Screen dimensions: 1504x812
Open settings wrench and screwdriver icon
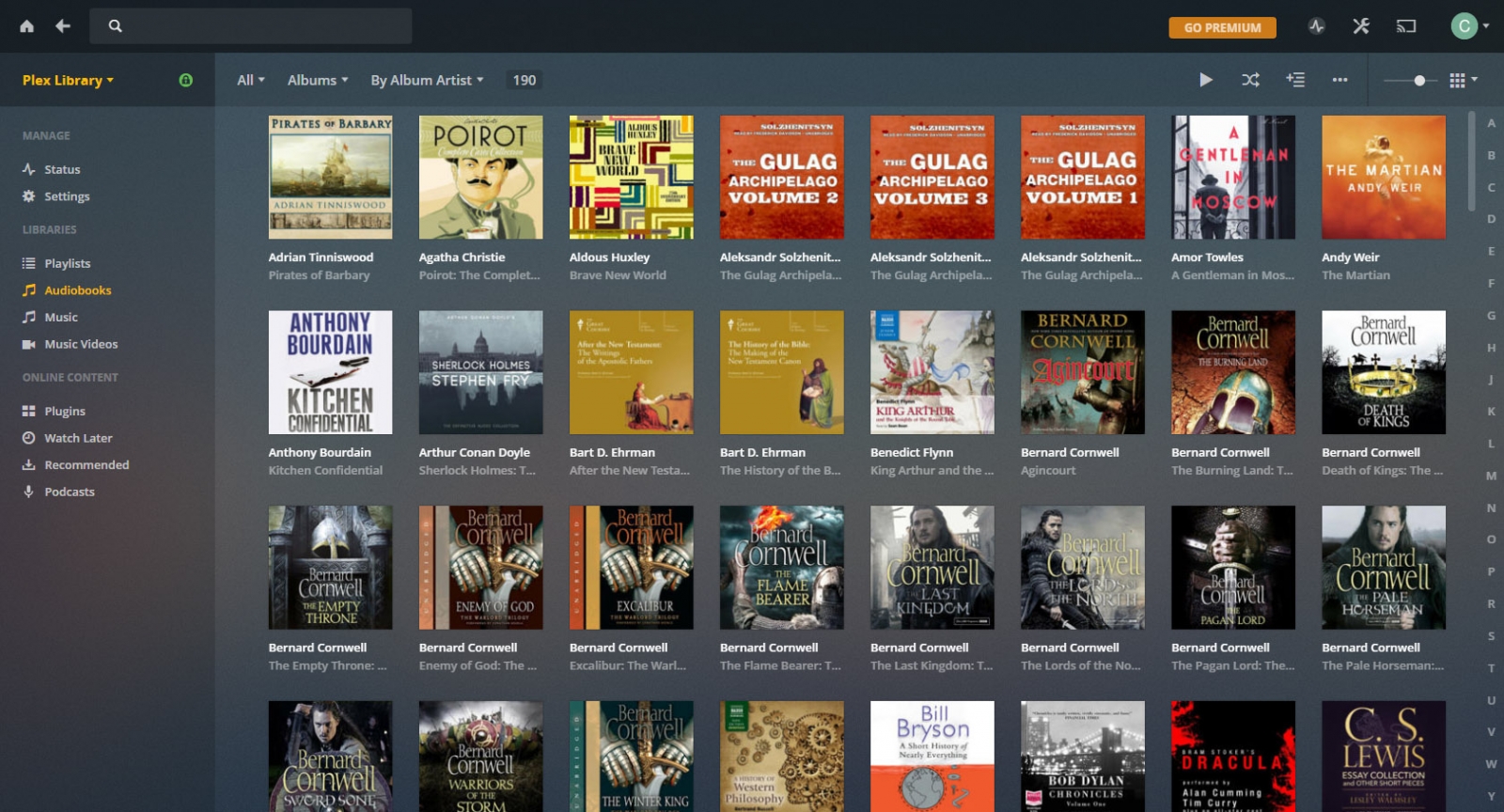click(1360, 26)
